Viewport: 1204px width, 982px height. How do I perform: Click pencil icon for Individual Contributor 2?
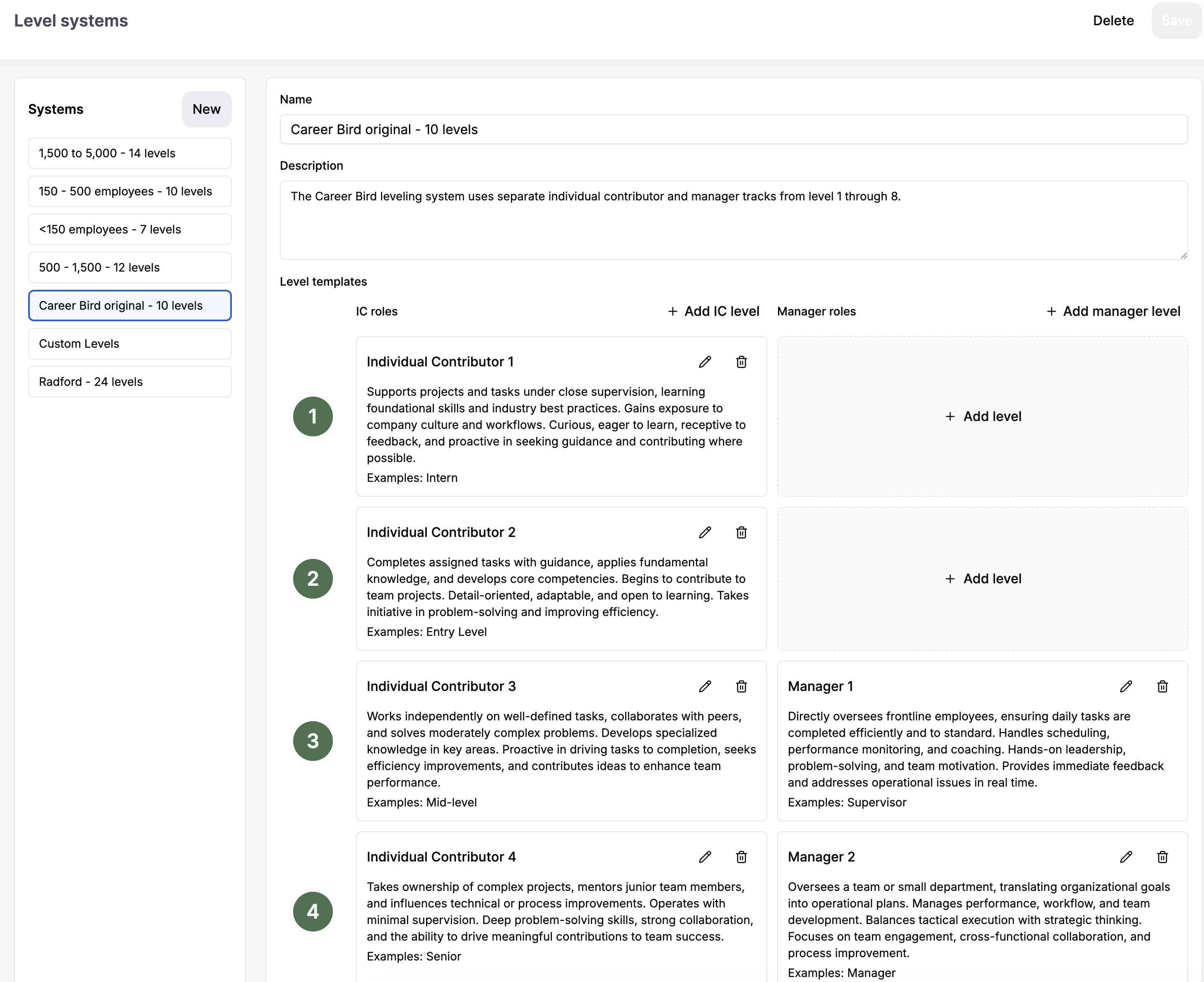pyautogui.click(x=705, y=532)
